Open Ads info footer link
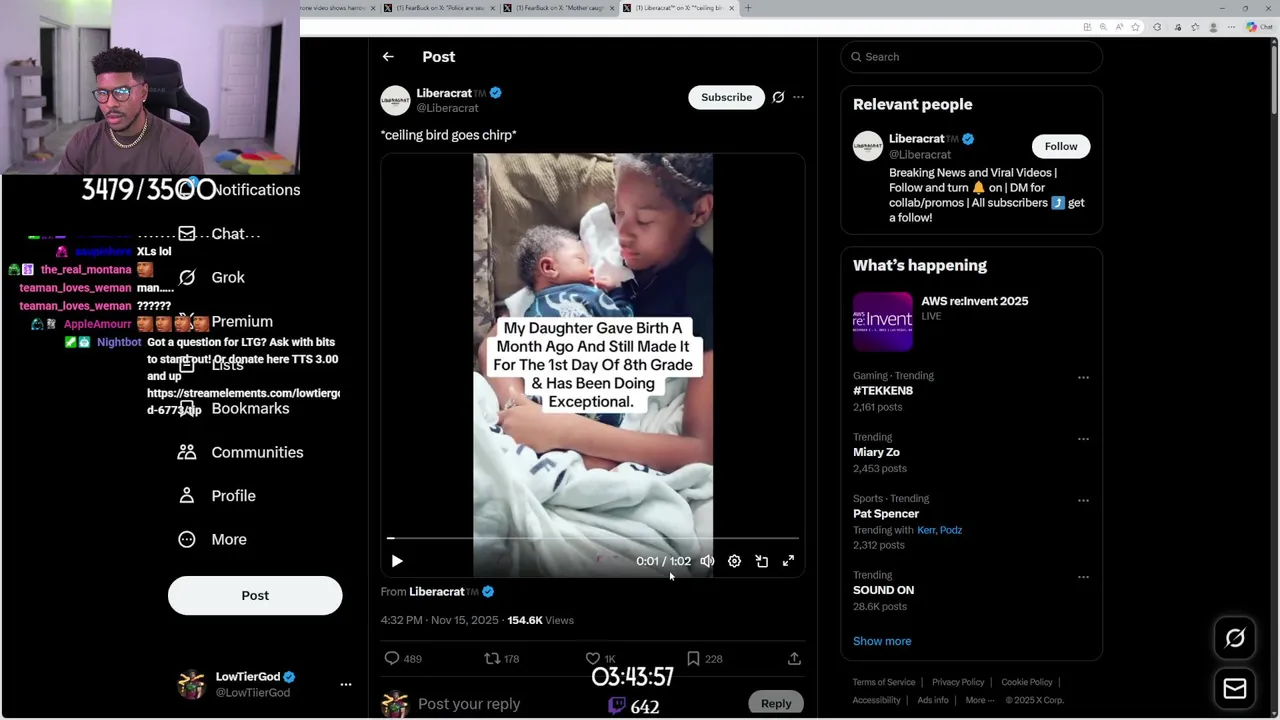1280x720 pixels. (932, 700)
